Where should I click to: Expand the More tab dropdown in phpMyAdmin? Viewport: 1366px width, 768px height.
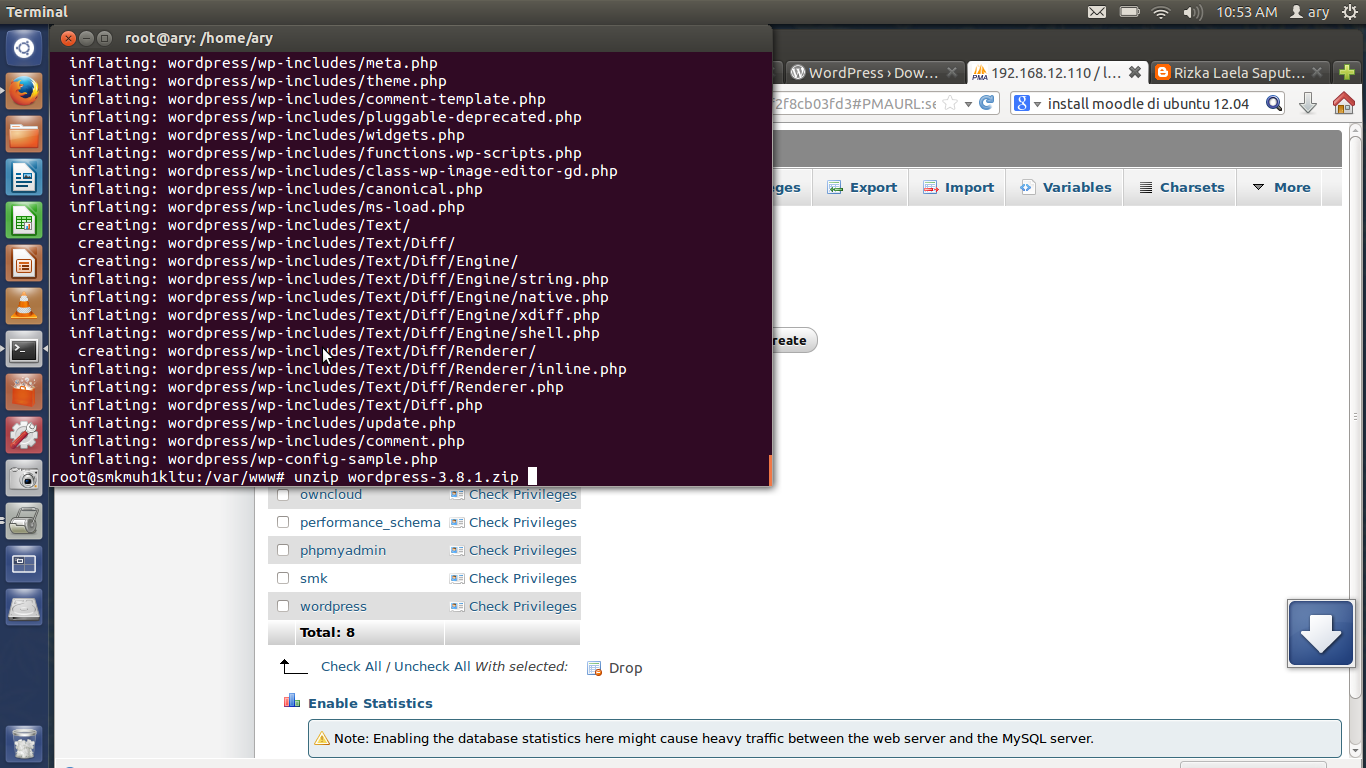pyautogui.click(x=1280, y=187)
